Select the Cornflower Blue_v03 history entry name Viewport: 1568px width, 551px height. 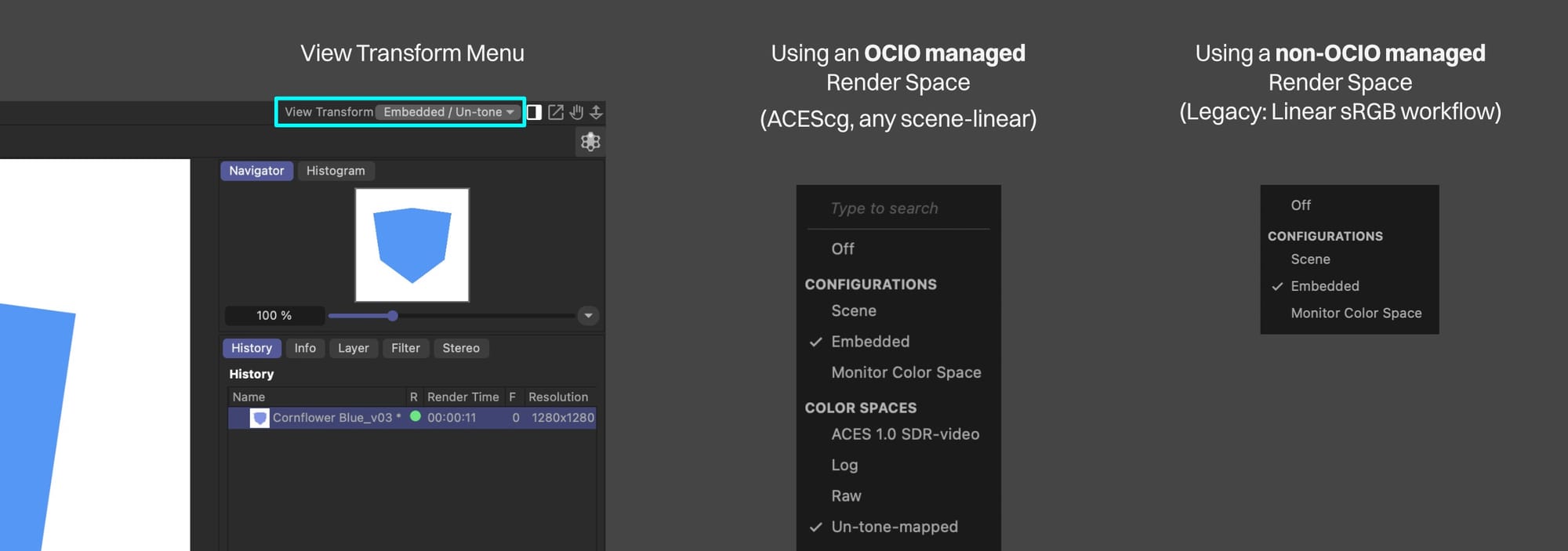[337, 418]
